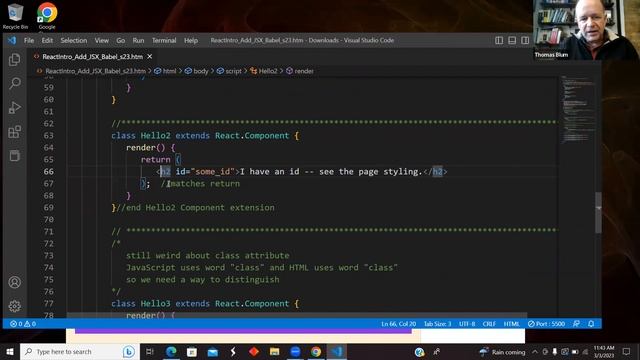
Task: Toggle primary side bar layout icon
Action: point(499,40)
